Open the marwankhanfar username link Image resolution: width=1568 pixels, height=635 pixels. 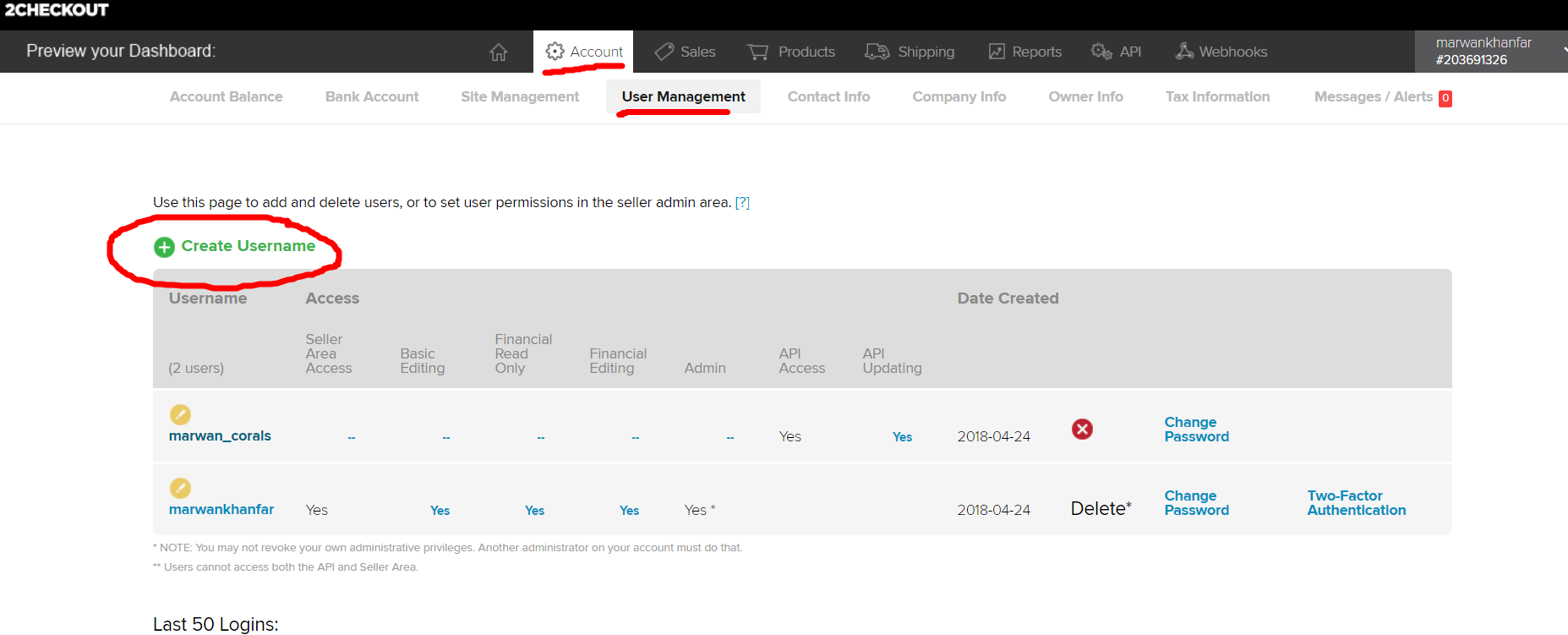tap(221, 509)
